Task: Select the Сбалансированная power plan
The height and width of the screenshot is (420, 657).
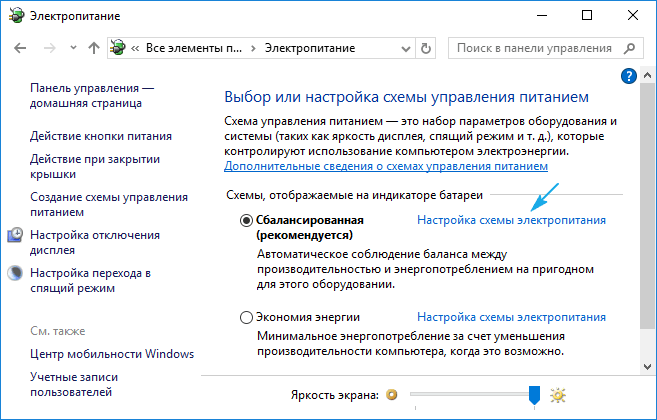Action: [247, 220]
